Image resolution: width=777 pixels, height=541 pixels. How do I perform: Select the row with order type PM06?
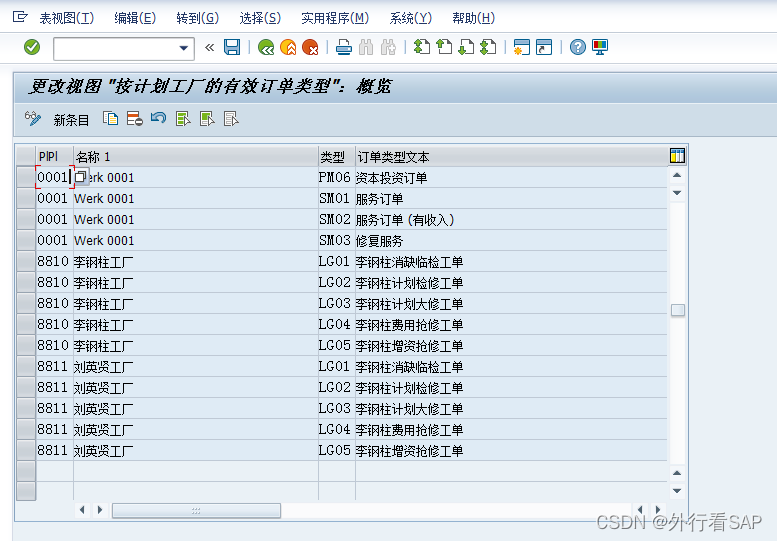click(26, 177)
